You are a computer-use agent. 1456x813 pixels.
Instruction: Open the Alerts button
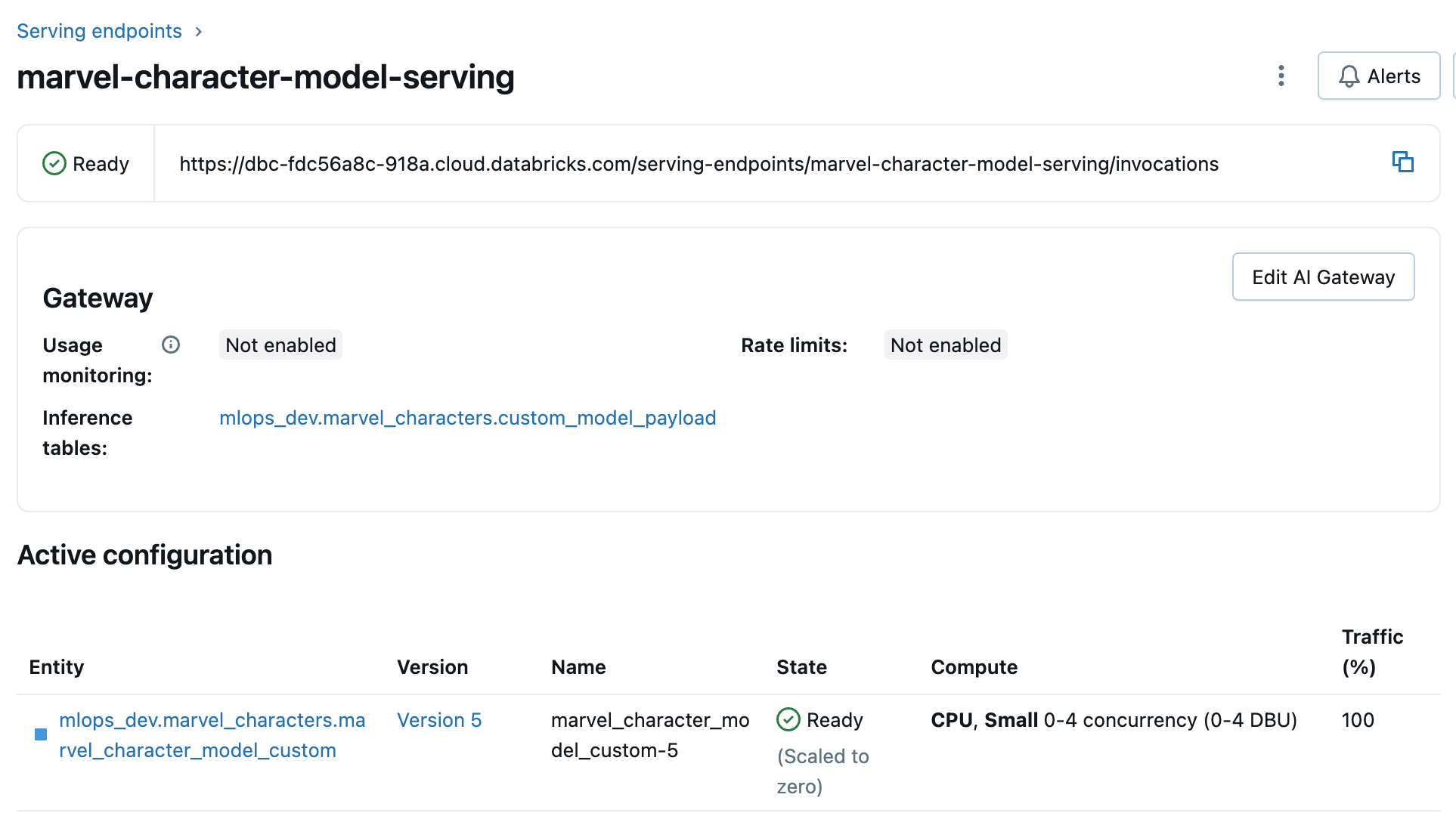click(x=1378, y=76)
